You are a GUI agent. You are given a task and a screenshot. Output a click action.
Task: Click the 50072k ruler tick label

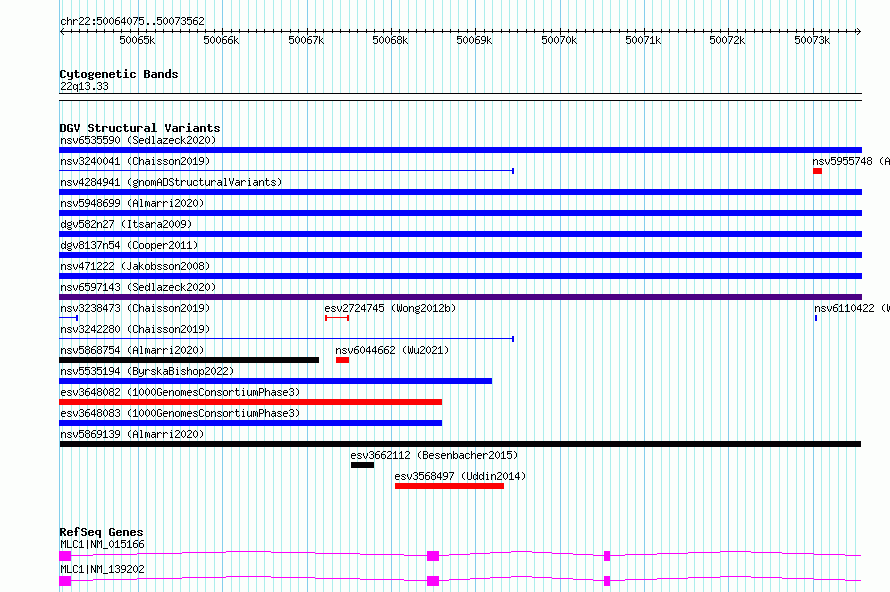[x=727, y=40]
